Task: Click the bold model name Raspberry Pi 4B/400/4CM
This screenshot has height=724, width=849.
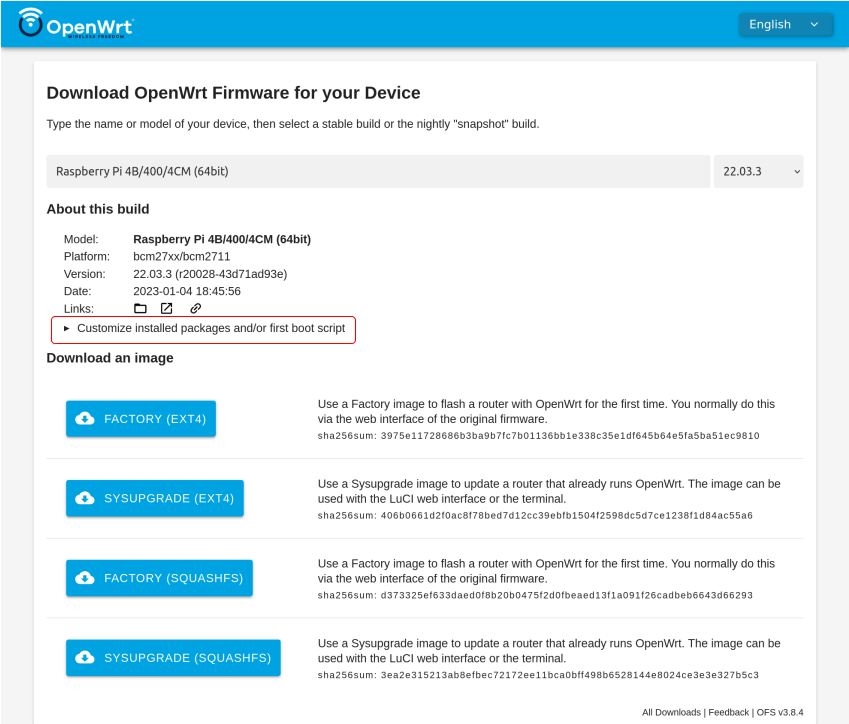Action: tap(222, 239)
